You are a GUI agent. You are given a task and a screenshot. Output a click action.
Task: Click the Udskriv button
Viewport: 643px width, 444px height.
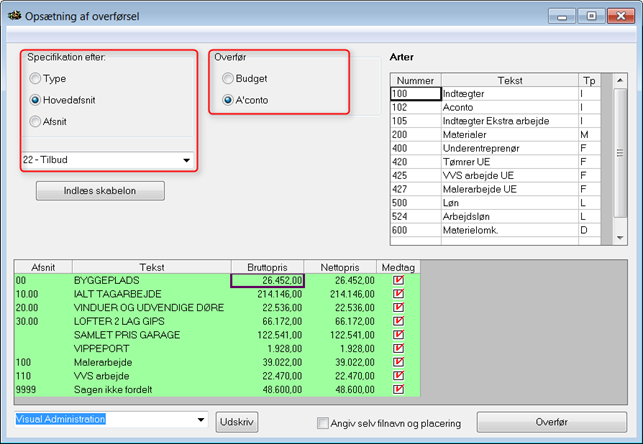pos(237,422)
